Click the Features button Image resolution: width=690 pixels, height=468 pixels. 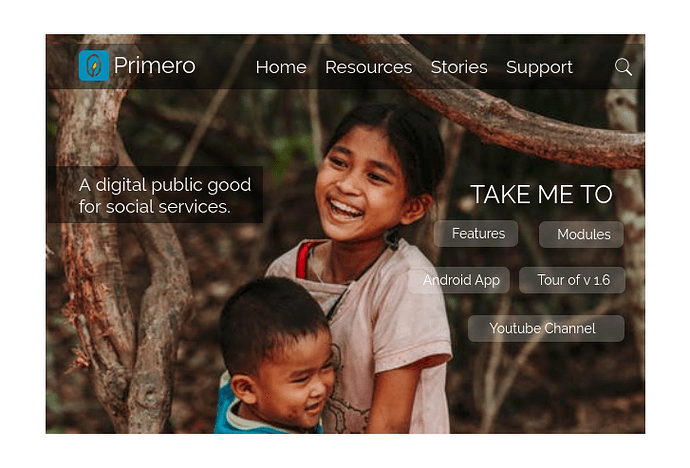[x=476, y=234]
